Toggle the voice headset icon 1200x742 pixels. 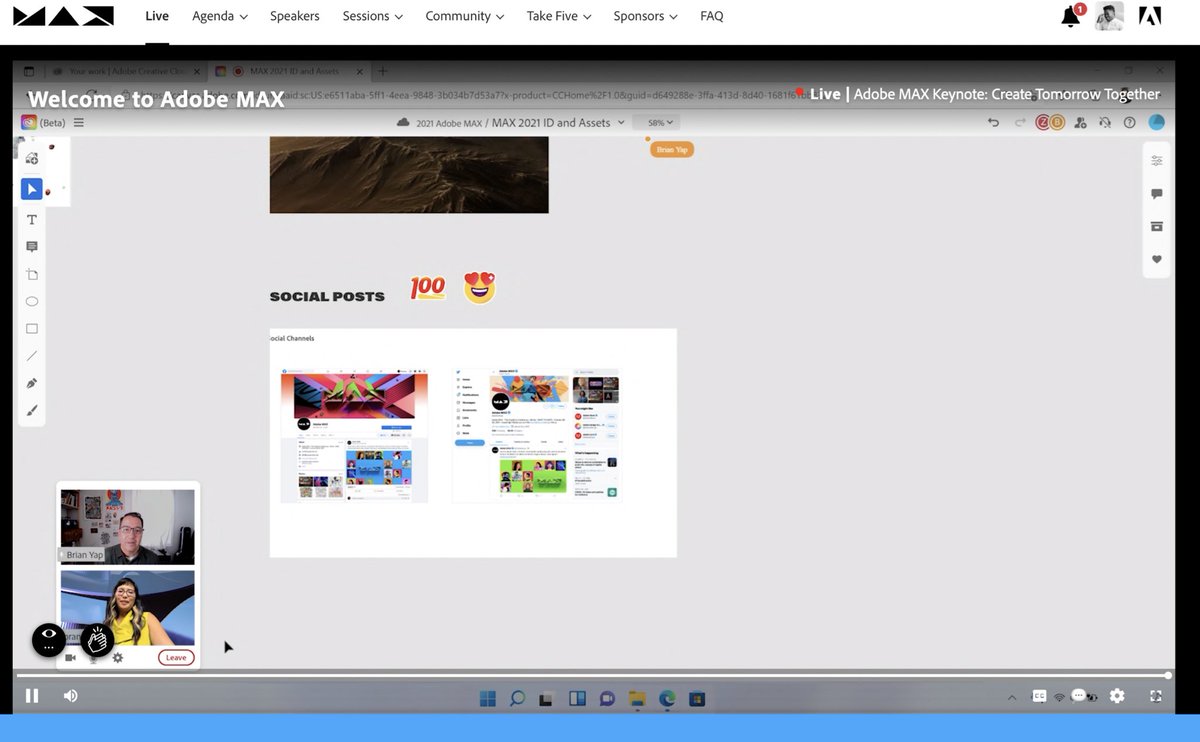pyautogui.click(x=1105, y=122)
